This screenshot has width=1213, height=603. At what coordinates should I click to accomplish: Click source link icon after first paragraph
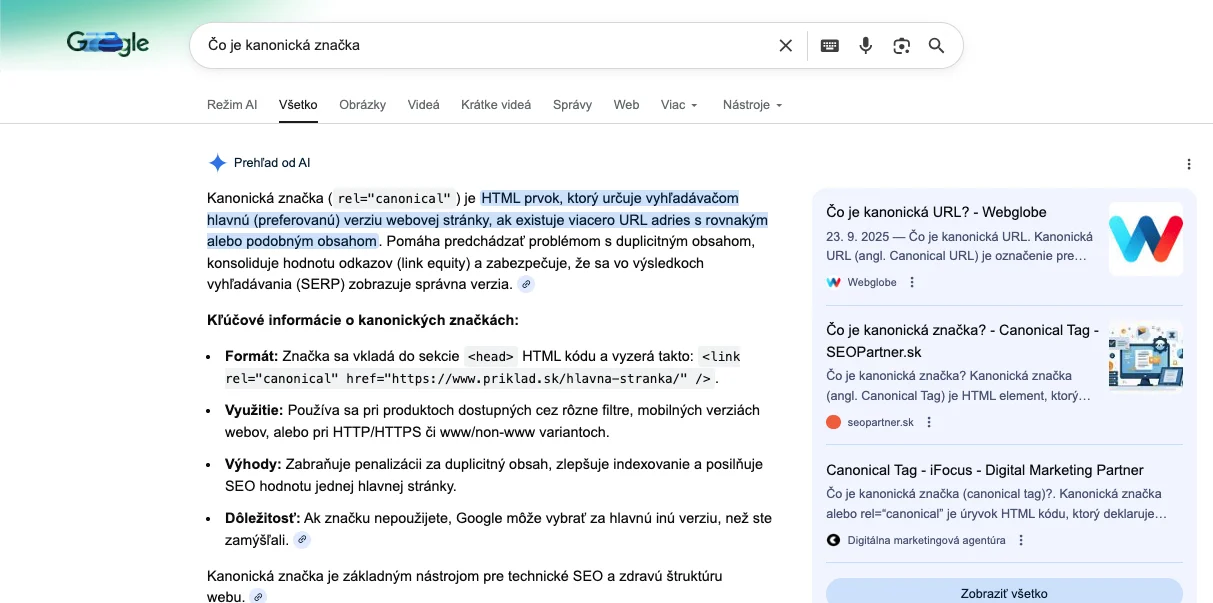click(526, 285)
